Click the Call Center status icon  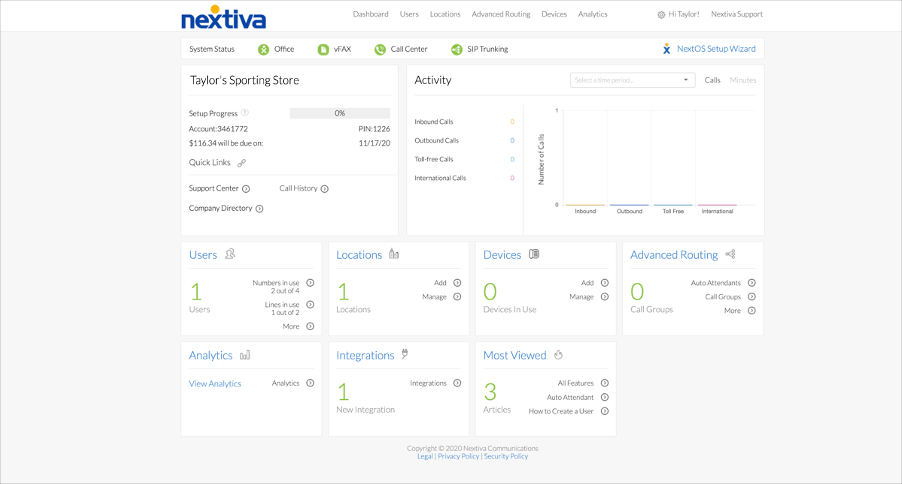pyautogui.click(x=380, y=49)
